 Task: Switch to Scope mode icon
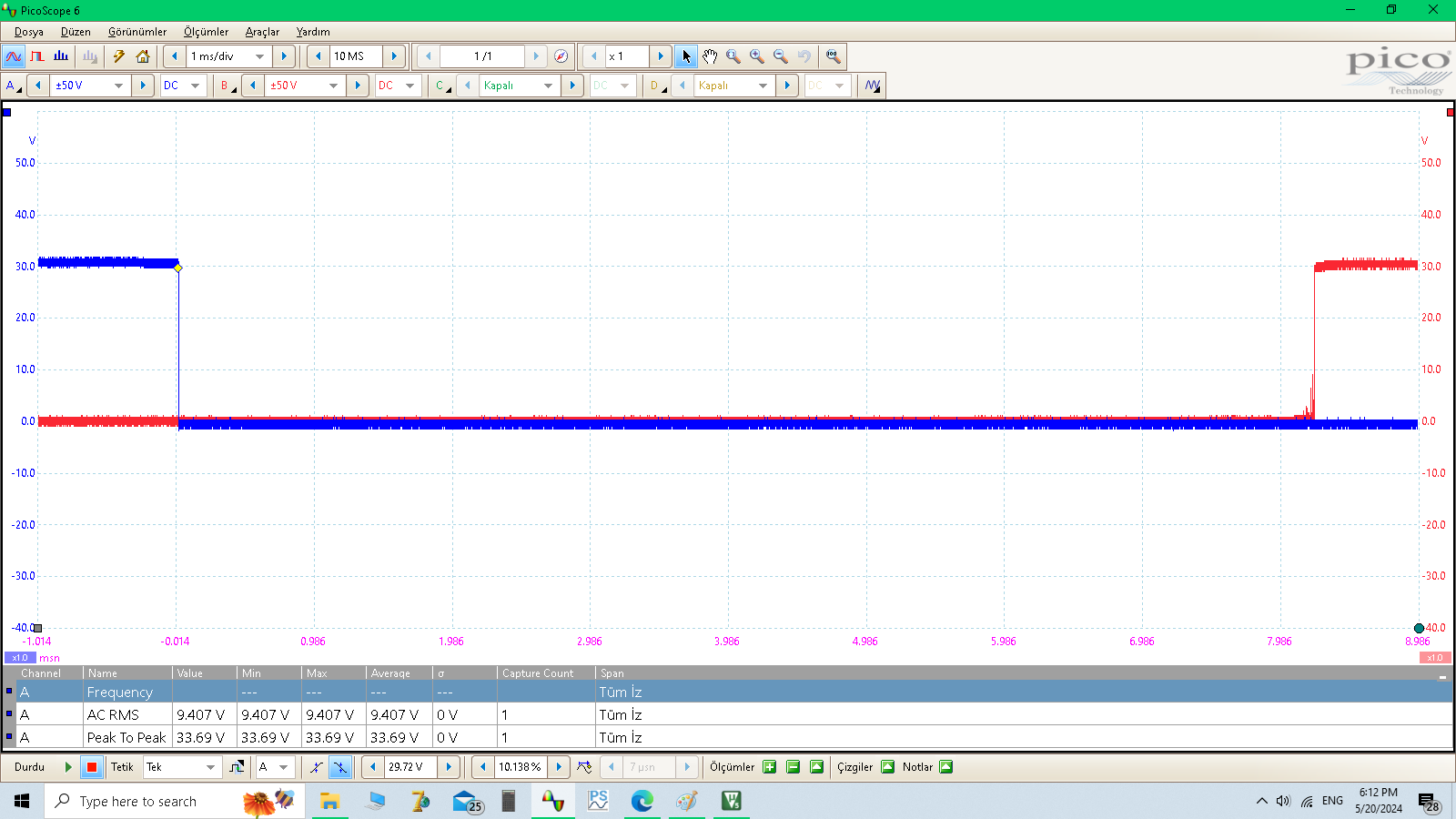click(x=14, y=56)
